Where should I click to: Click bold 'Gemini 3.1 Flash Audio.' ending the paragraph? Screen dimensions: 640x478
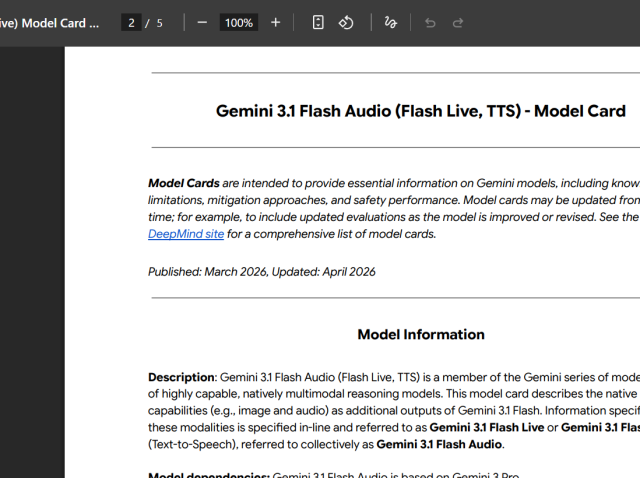click(440, 444)
